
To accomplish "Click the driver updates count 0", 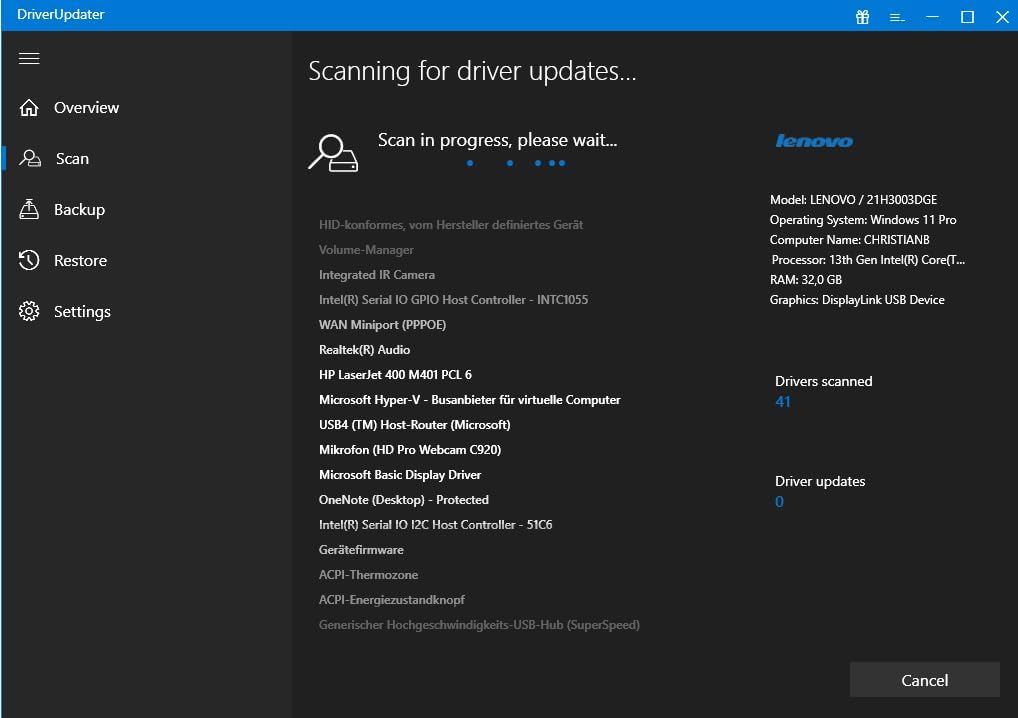I will coord(779,502).
